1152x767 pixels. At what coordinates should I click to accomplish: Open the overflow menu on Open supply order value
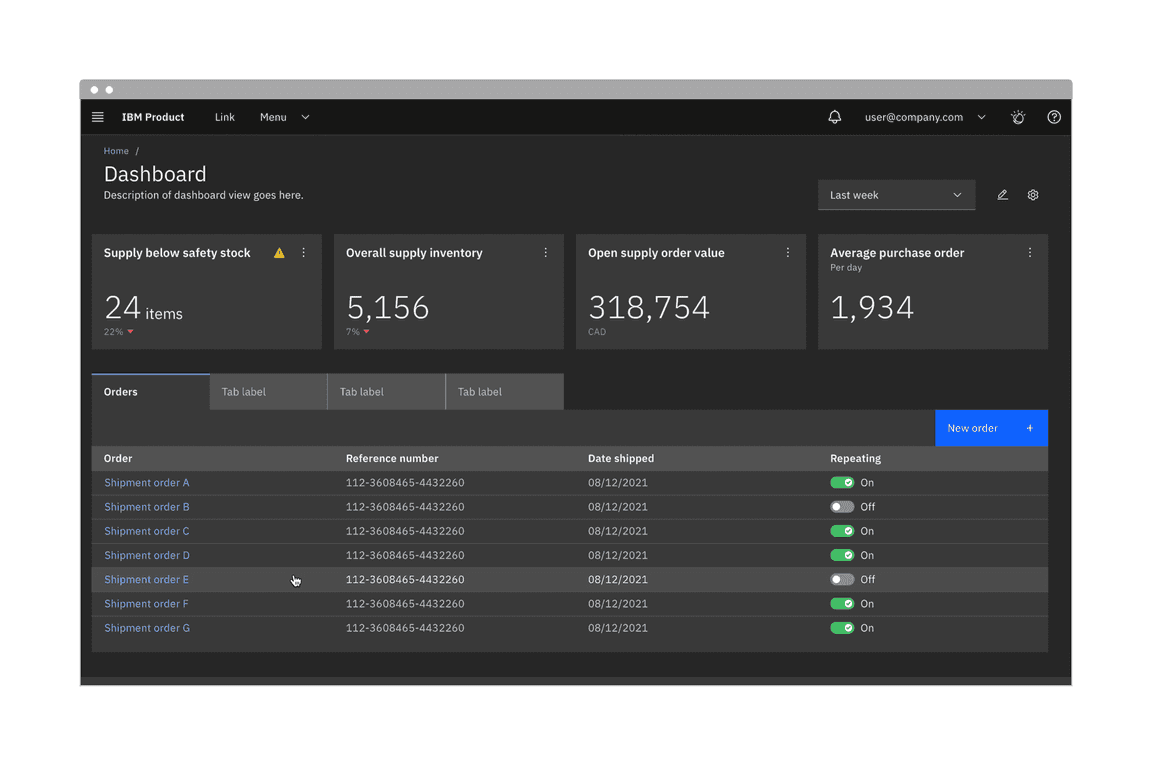coord(788,252)
